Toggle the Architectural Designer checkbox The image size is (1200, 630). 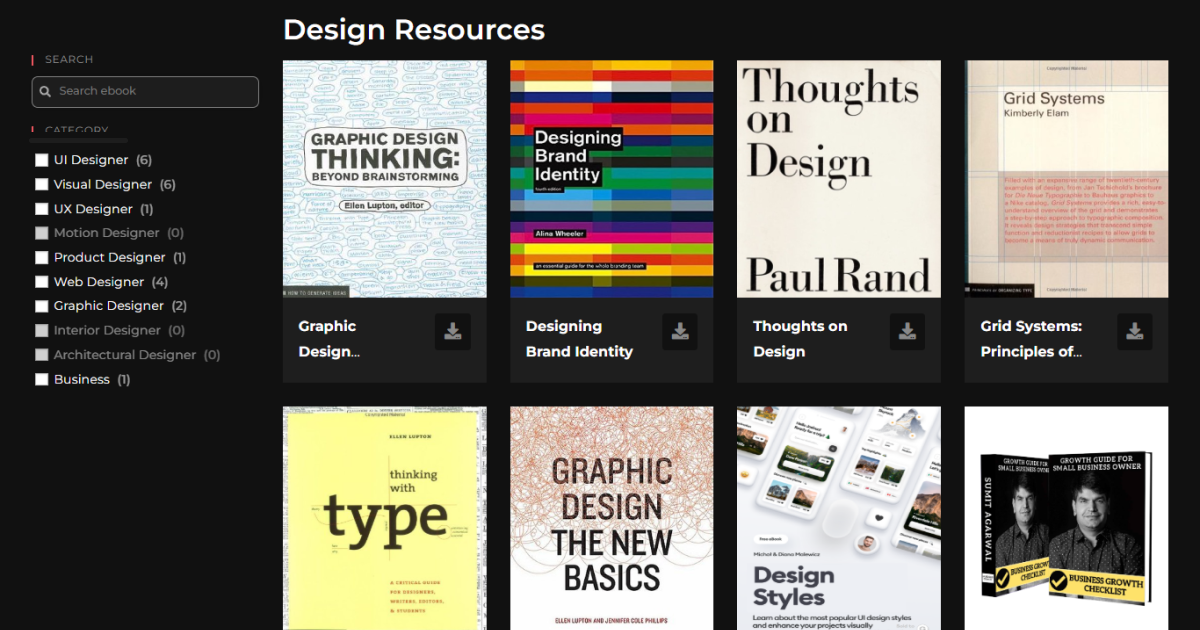41,355
